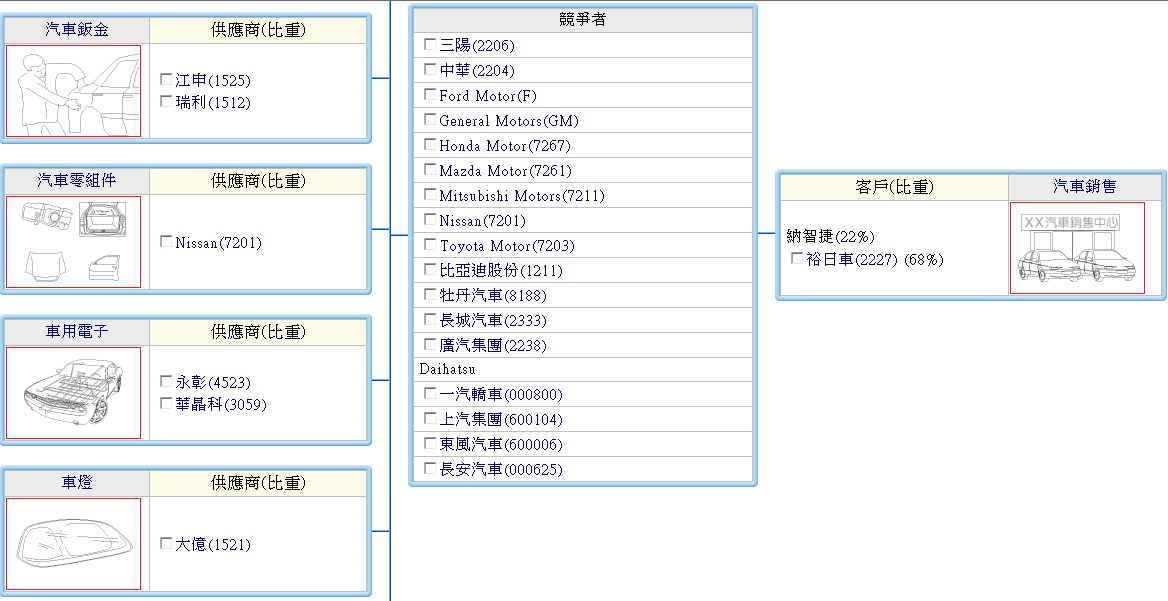Screen dimensions: 1168x601
Task: Open the 汽車銷售 dealership illustration
Action: [x=1077, y=248]
